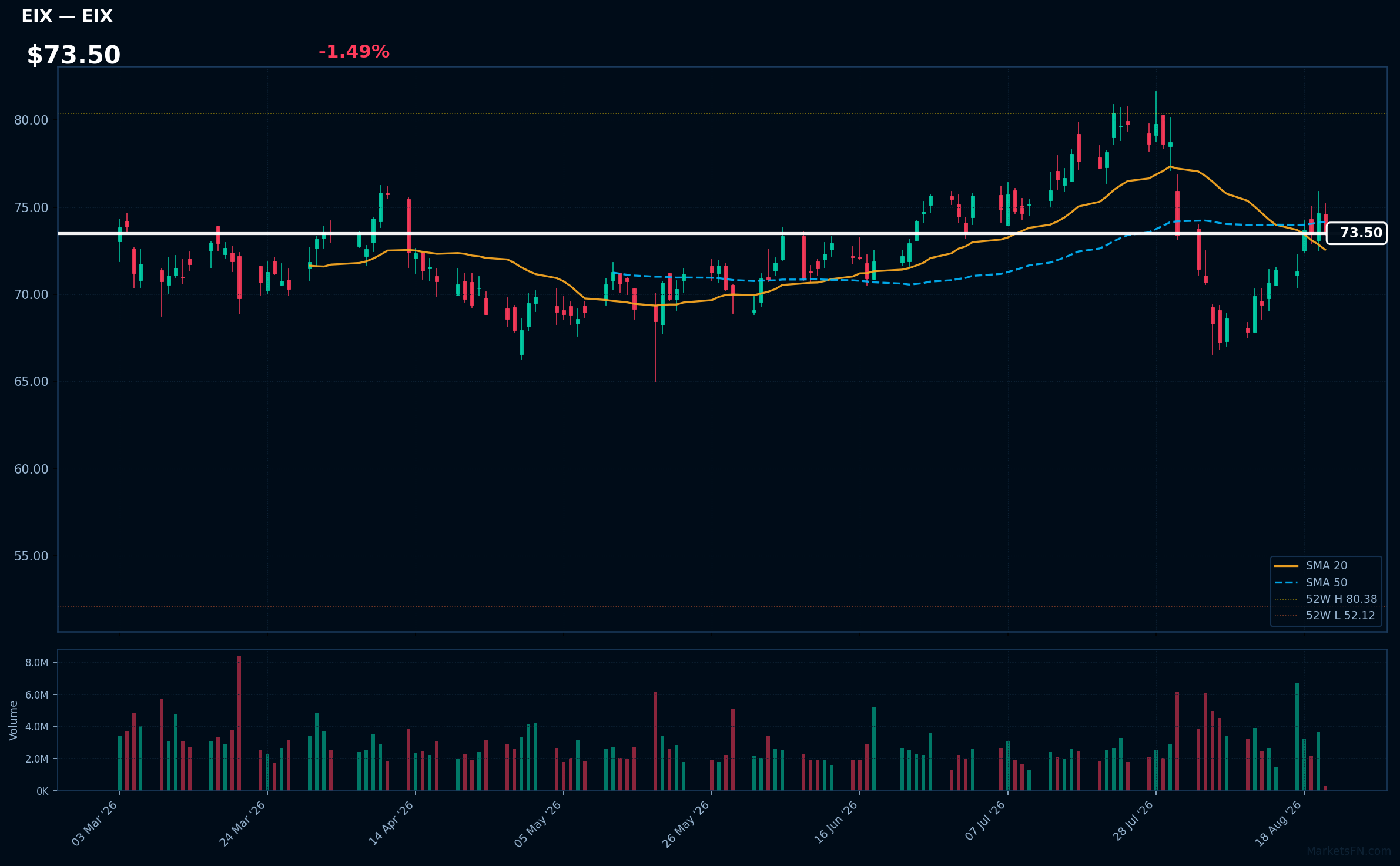Click the 55.00 price axis label
Screen dimensions: 1400x866
tap(31, 556)
